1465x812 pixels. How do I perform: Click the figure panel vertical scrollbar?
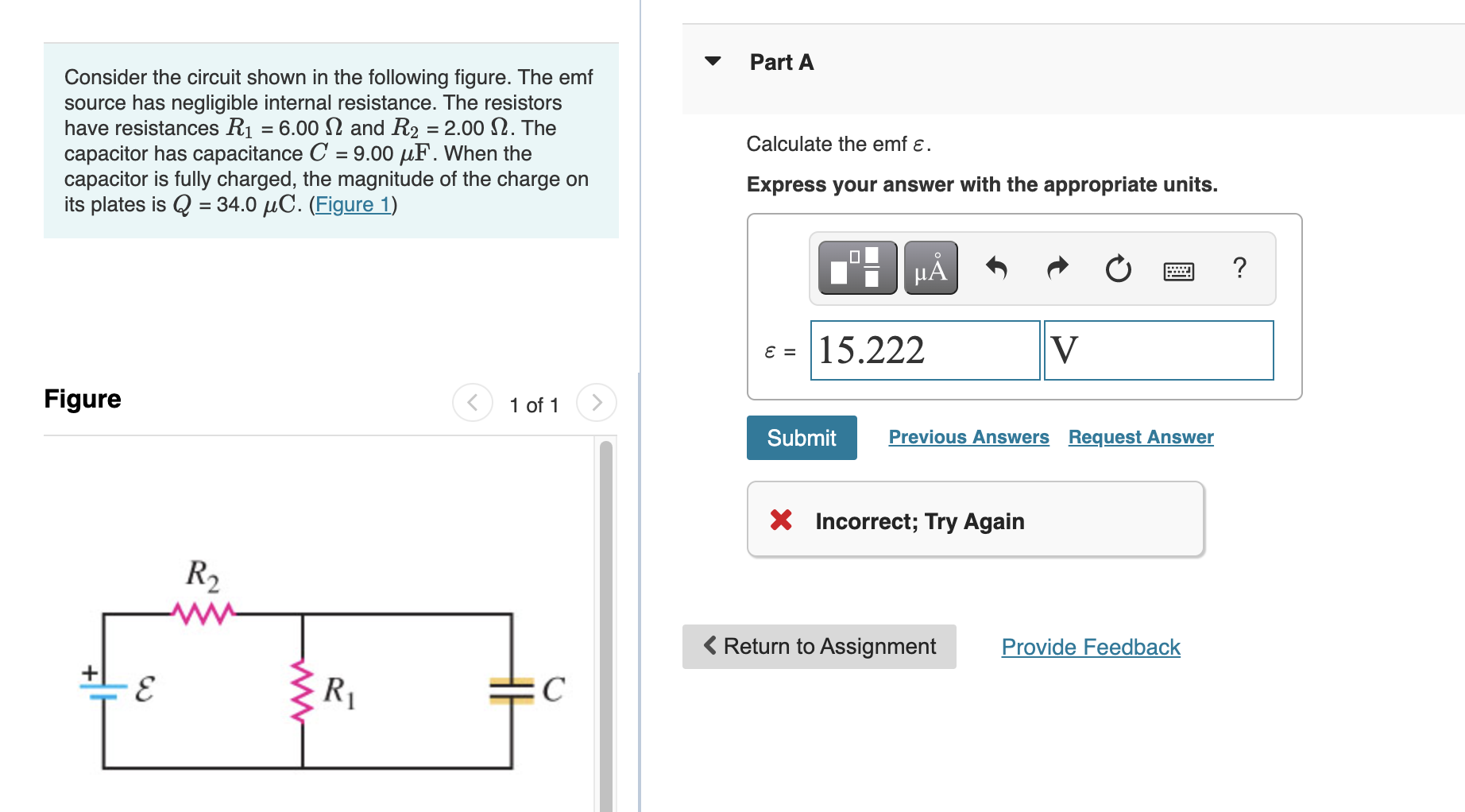click(606, 620)
